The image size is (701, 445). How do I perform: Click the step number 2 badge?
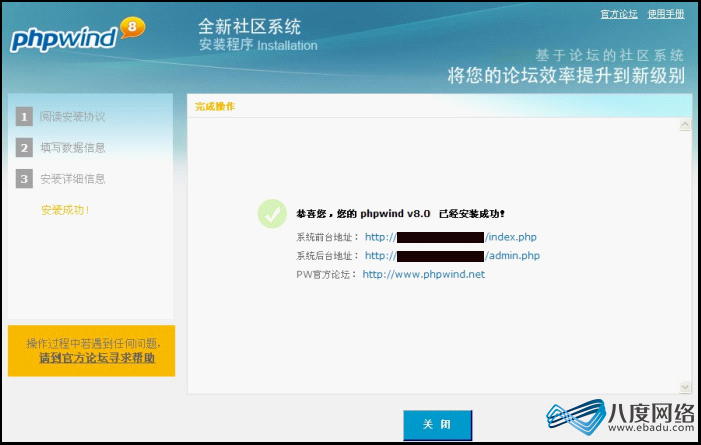(24, 148)
